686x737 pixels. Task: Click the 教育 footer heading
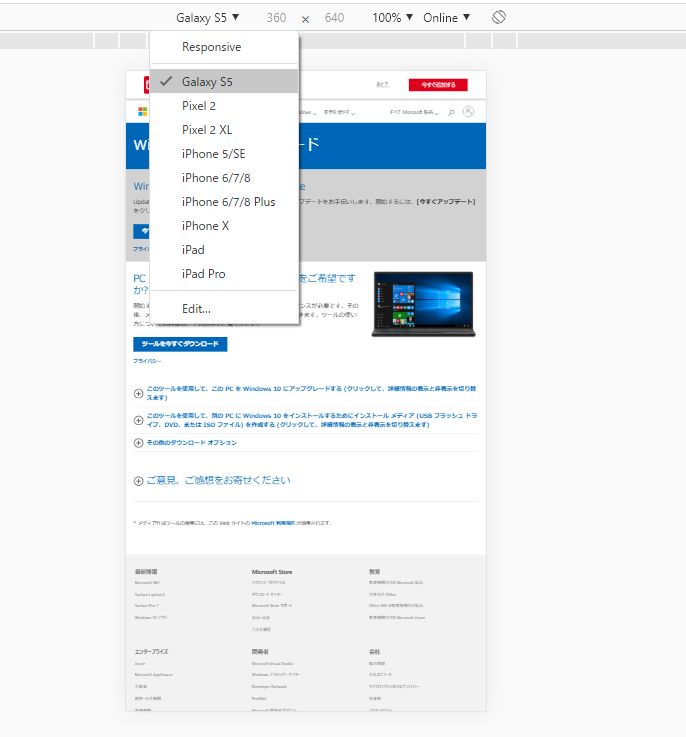pyautogui.click(x=374, y=572)
